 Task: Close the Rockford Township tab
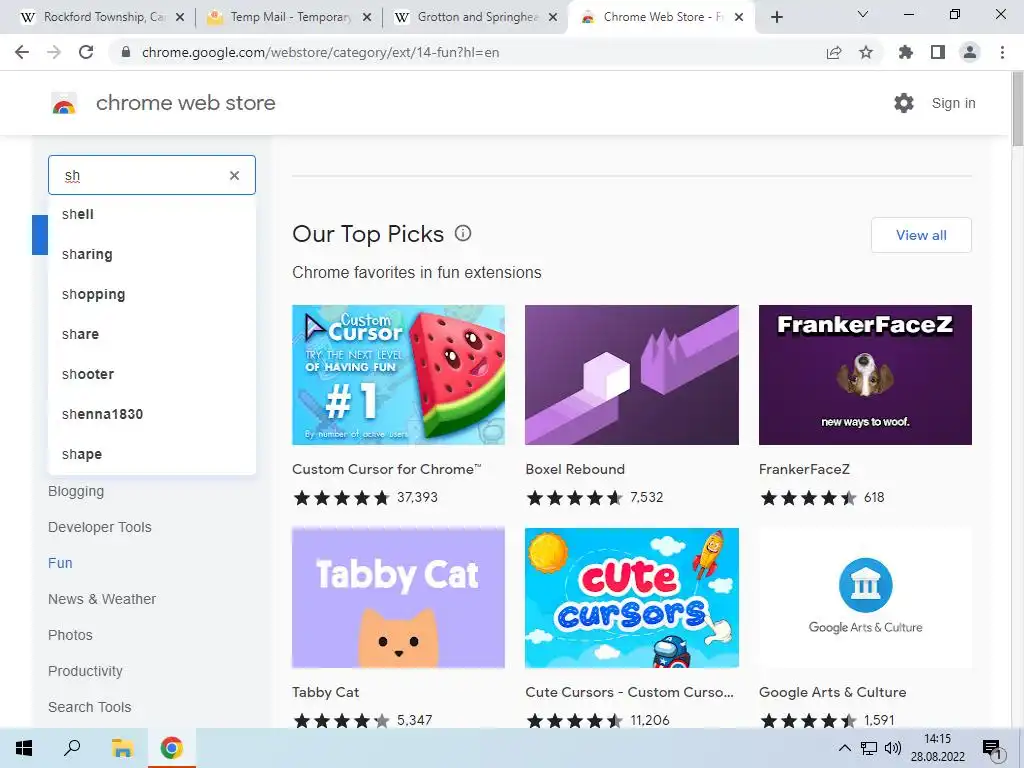tap(180, 17)
